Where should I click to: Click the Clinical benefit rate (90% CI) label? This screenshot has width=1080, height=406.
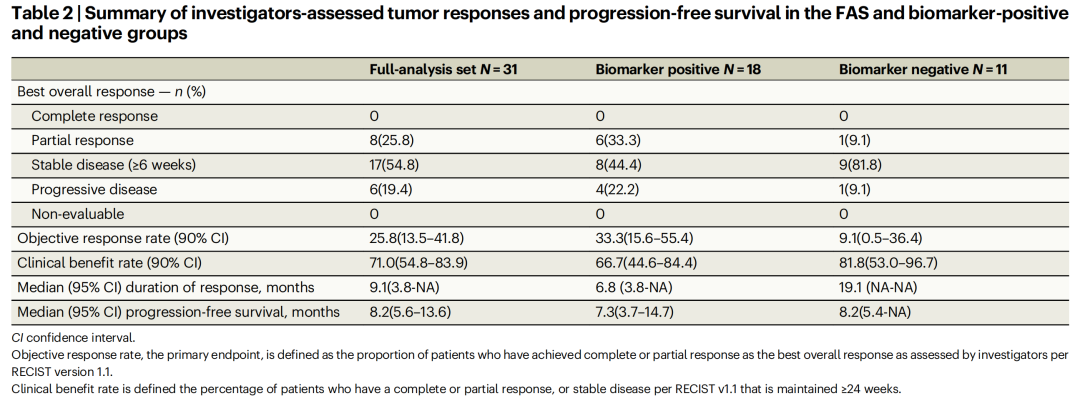pos(109,263)
